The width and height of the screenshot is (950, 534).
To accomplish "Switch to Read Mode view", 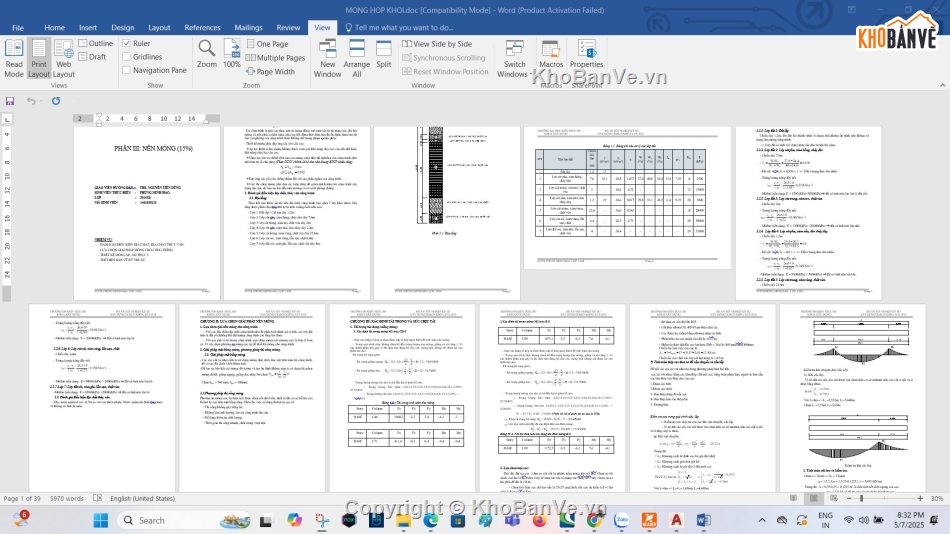I will 13,58.
